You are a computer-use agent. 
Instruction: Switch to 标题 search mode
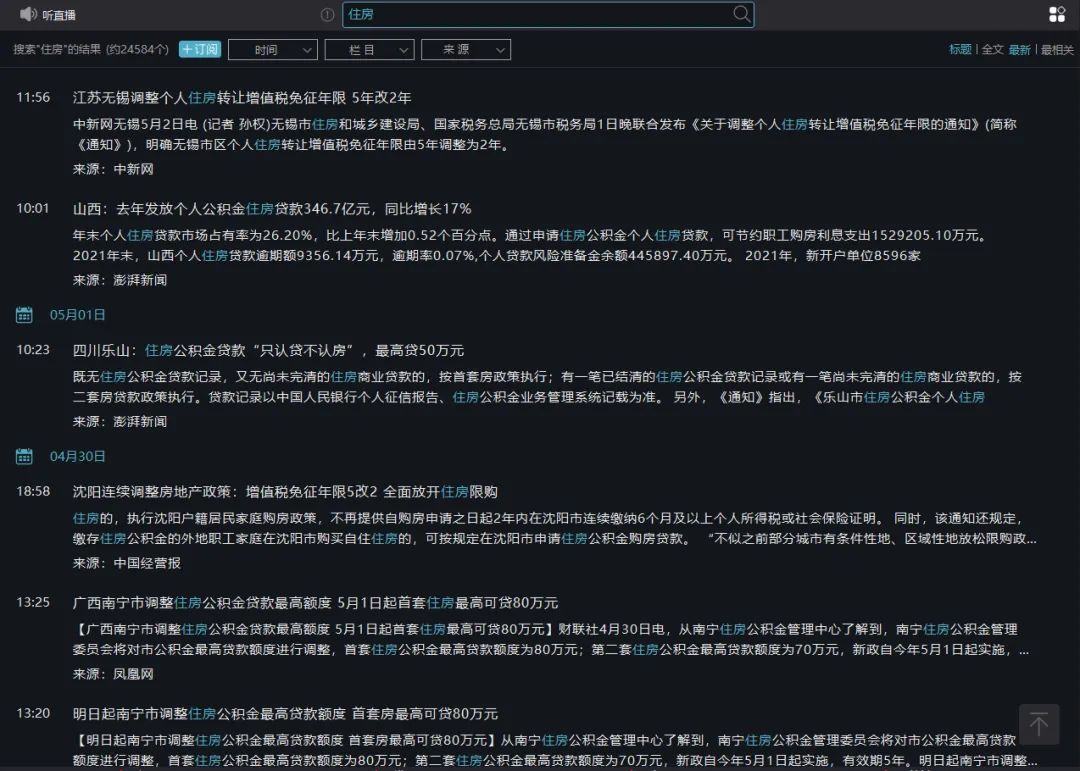[959, 50]
